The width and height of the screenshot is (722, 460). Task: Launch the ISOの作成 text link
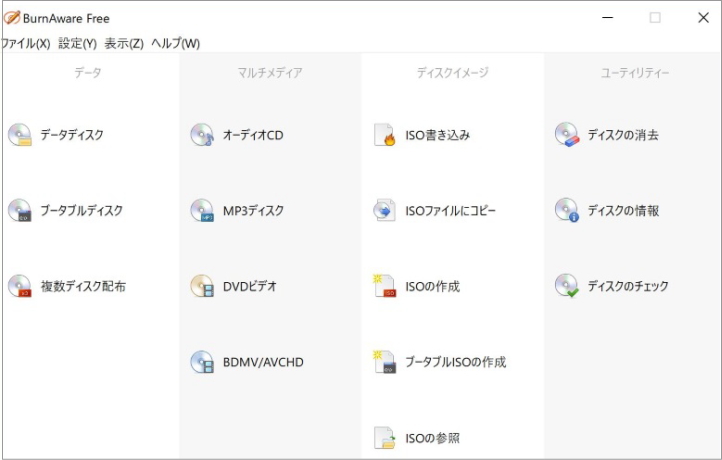point(432,287)
